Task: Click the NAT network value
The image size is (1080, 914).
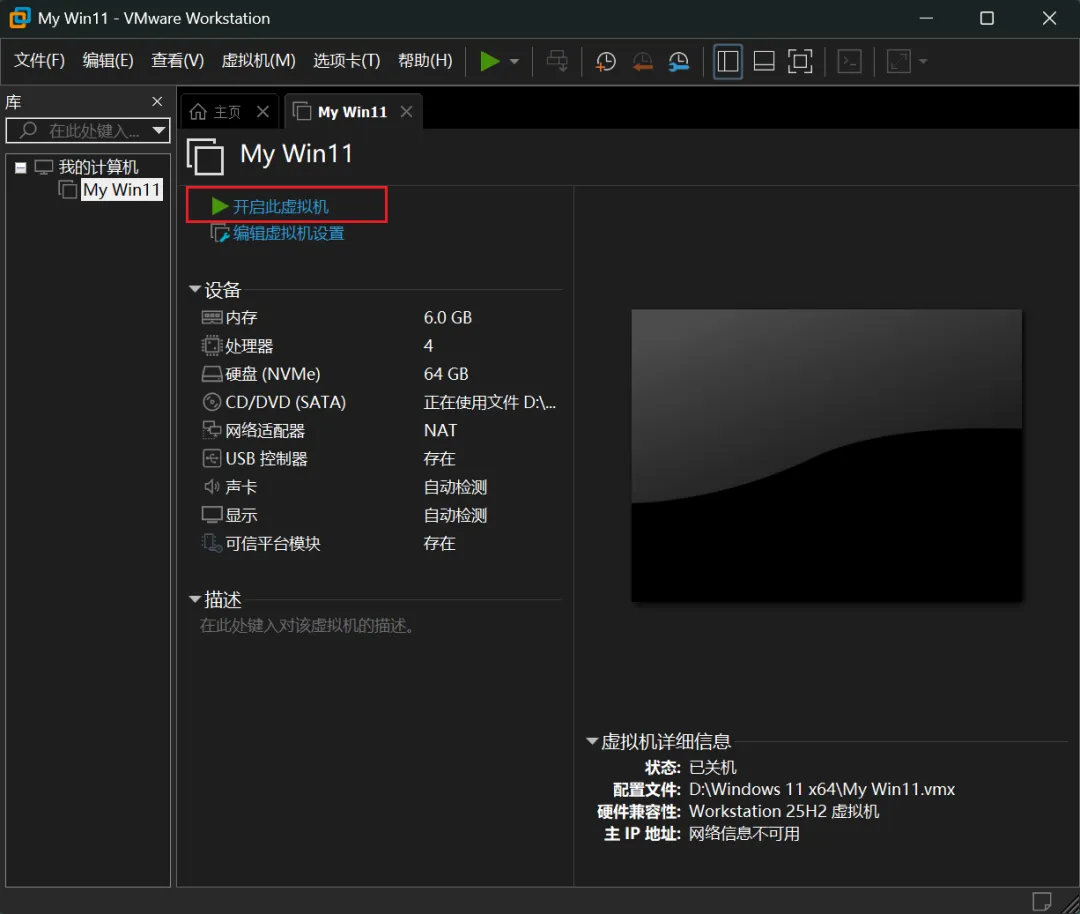Action: pyautogui.click(x=440, y=430)
